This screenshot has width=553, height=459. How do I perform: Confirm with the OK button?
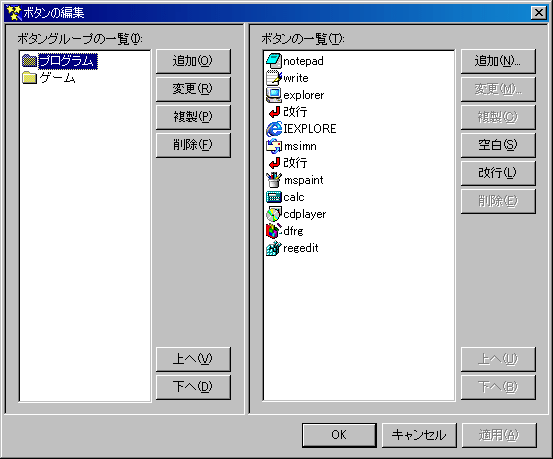point(339,435)
